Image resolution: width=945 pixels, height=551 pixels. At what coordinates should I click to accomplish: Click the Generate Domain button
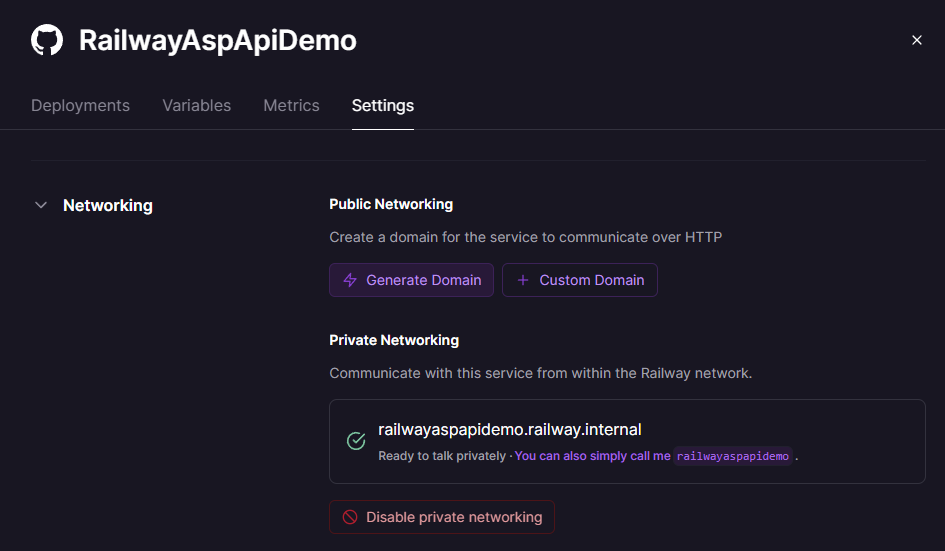pos(412,280)
